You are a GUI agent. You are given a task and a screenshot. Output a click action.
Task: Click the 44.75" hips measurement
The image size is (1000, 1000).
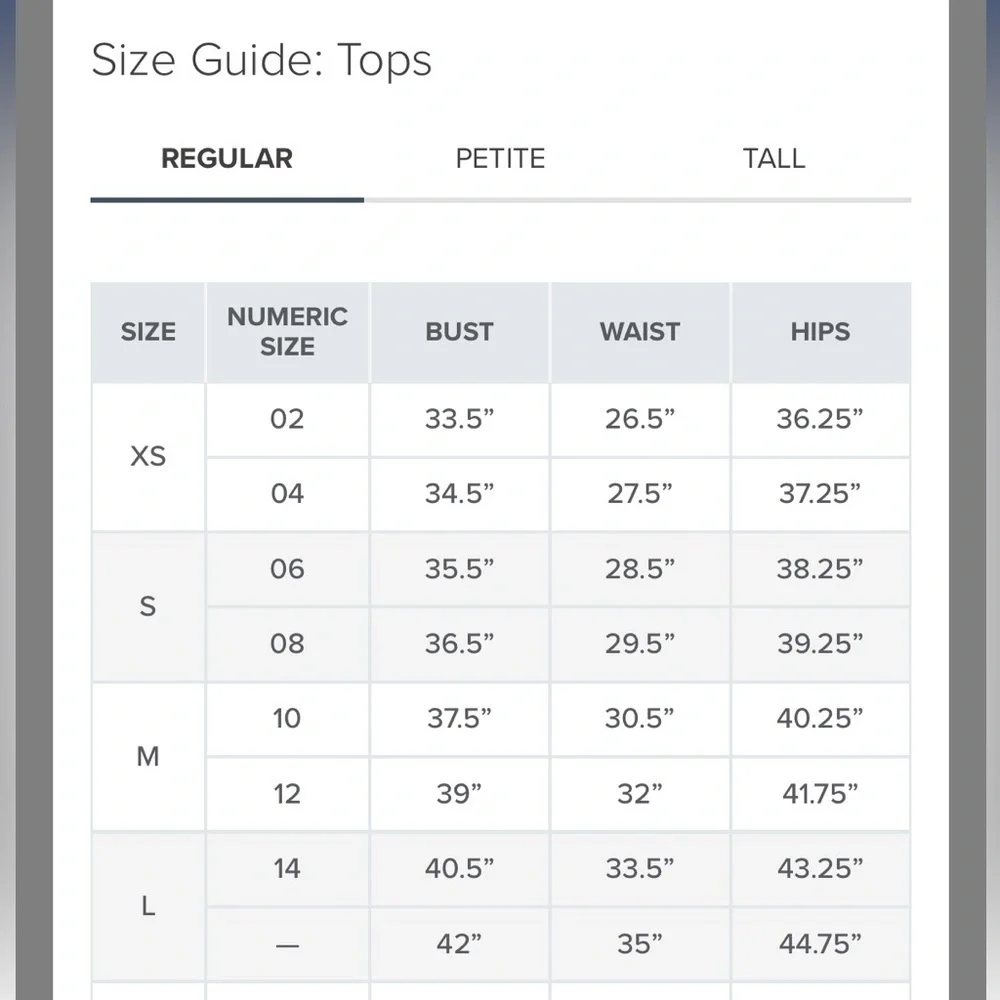tap(821, 944)
